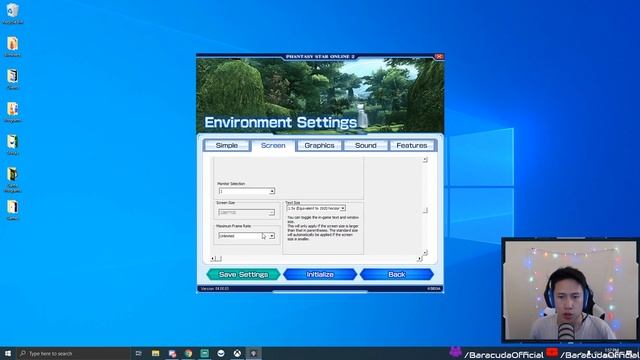Select the Recycle Bin desktop icon

[x=13, y=14]
